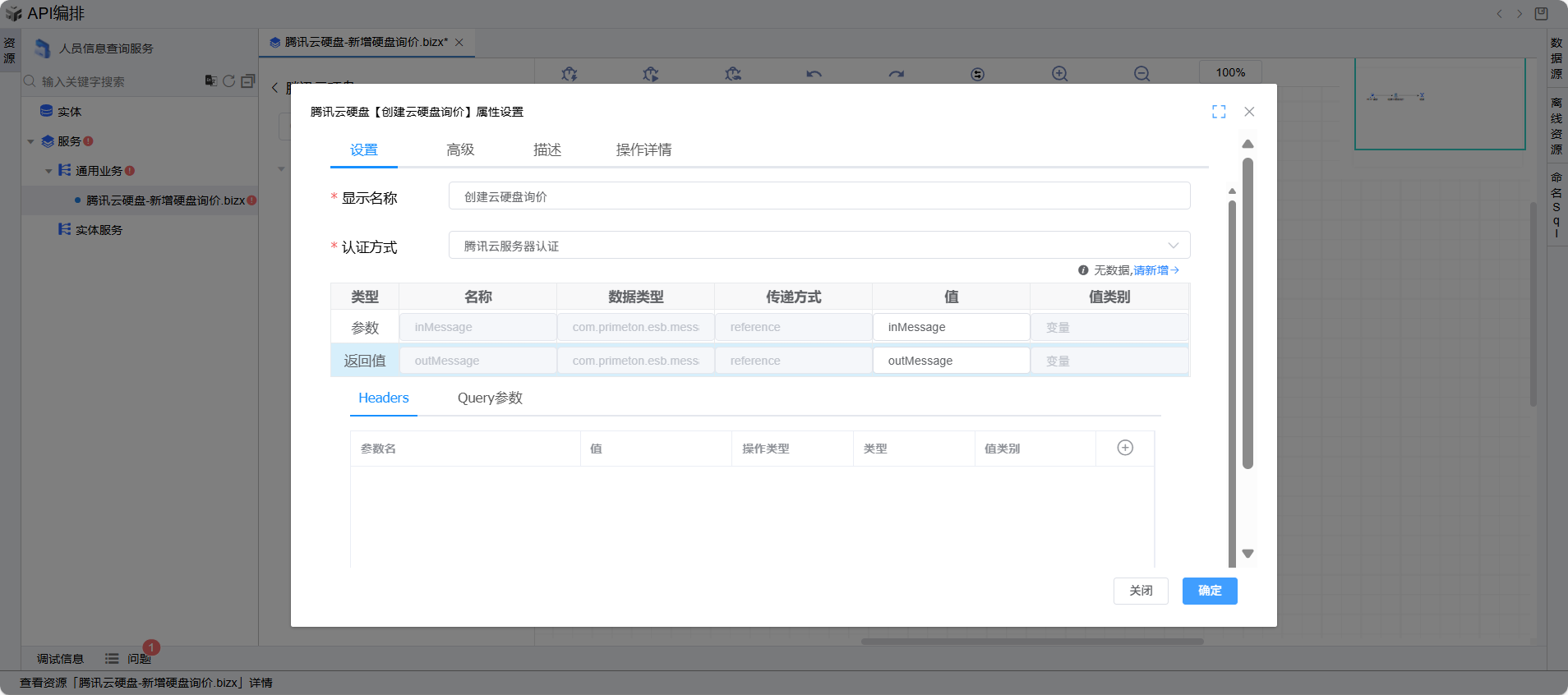Refresh the resource tree
Screen dimensions: 1568x695
229,81
